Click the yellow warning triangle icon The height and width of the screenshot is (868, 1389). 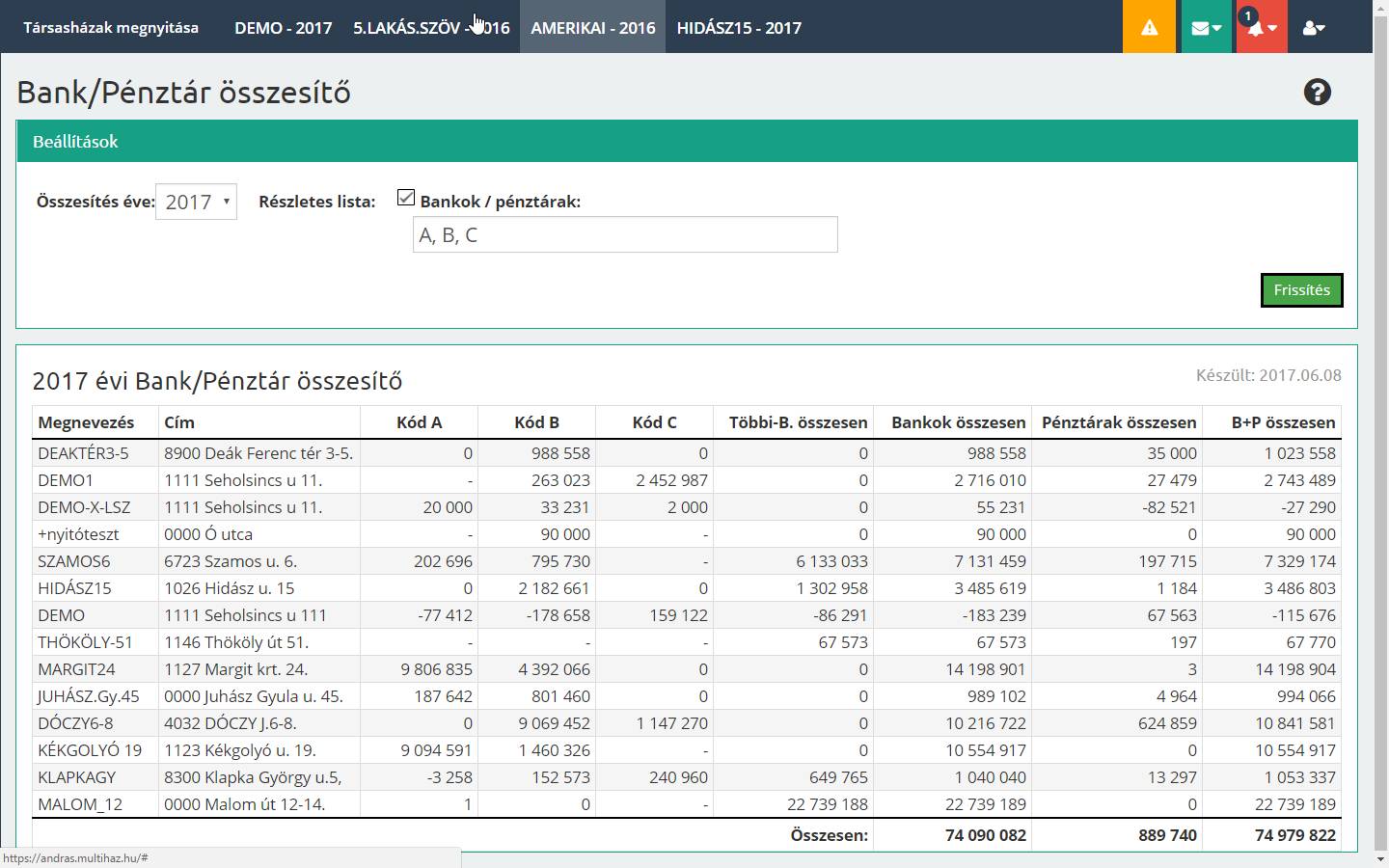[x=1149, y=27]
